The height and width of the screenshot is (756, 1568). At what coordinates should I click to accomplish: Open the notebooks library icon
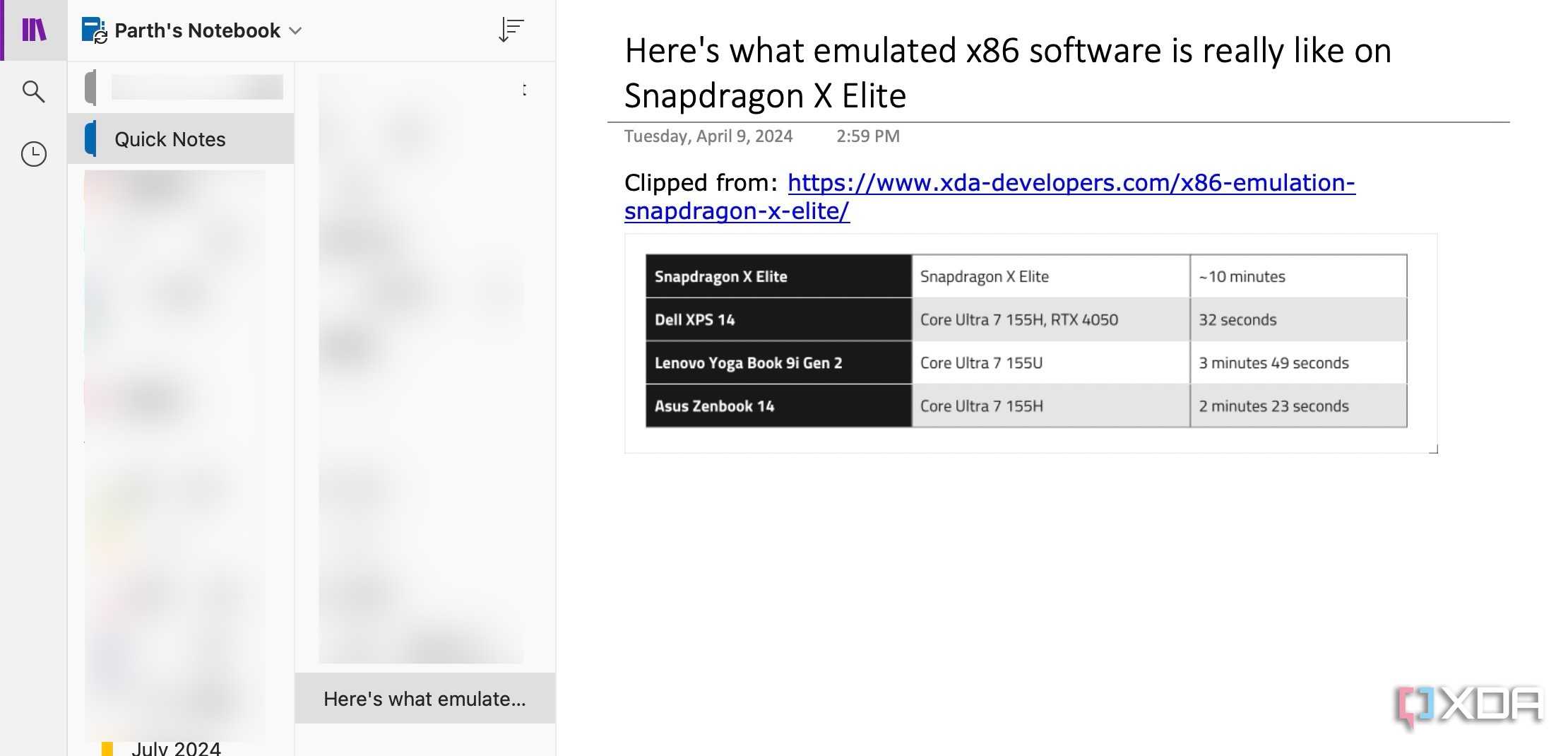[34, 30]
